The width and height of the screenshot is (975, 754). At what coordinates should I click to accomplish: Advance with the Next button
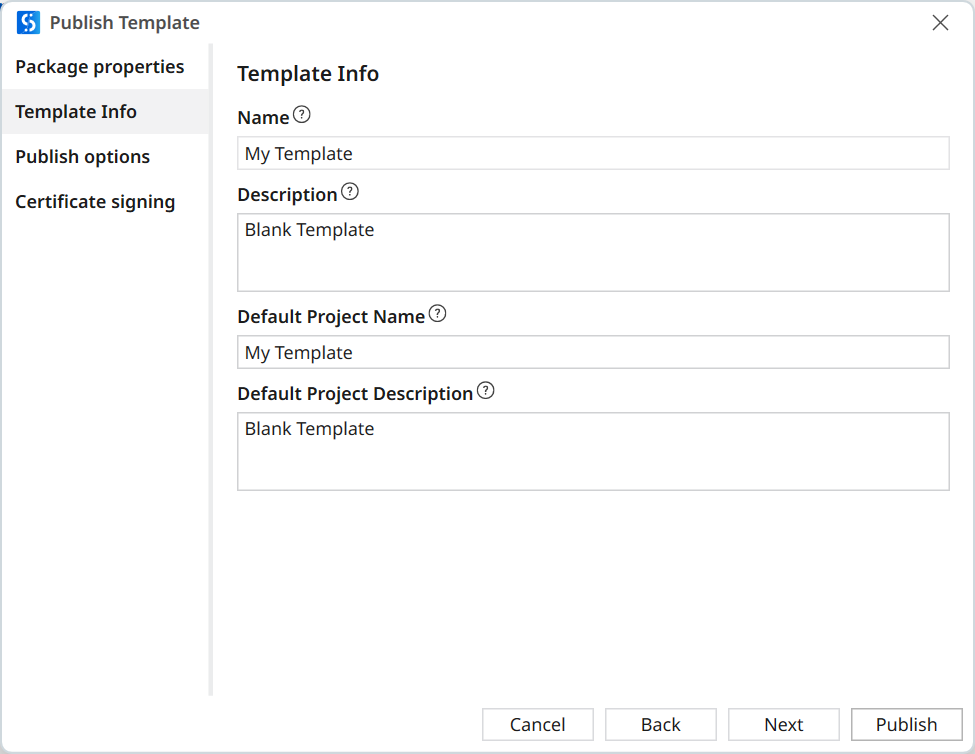click(783, 725)
